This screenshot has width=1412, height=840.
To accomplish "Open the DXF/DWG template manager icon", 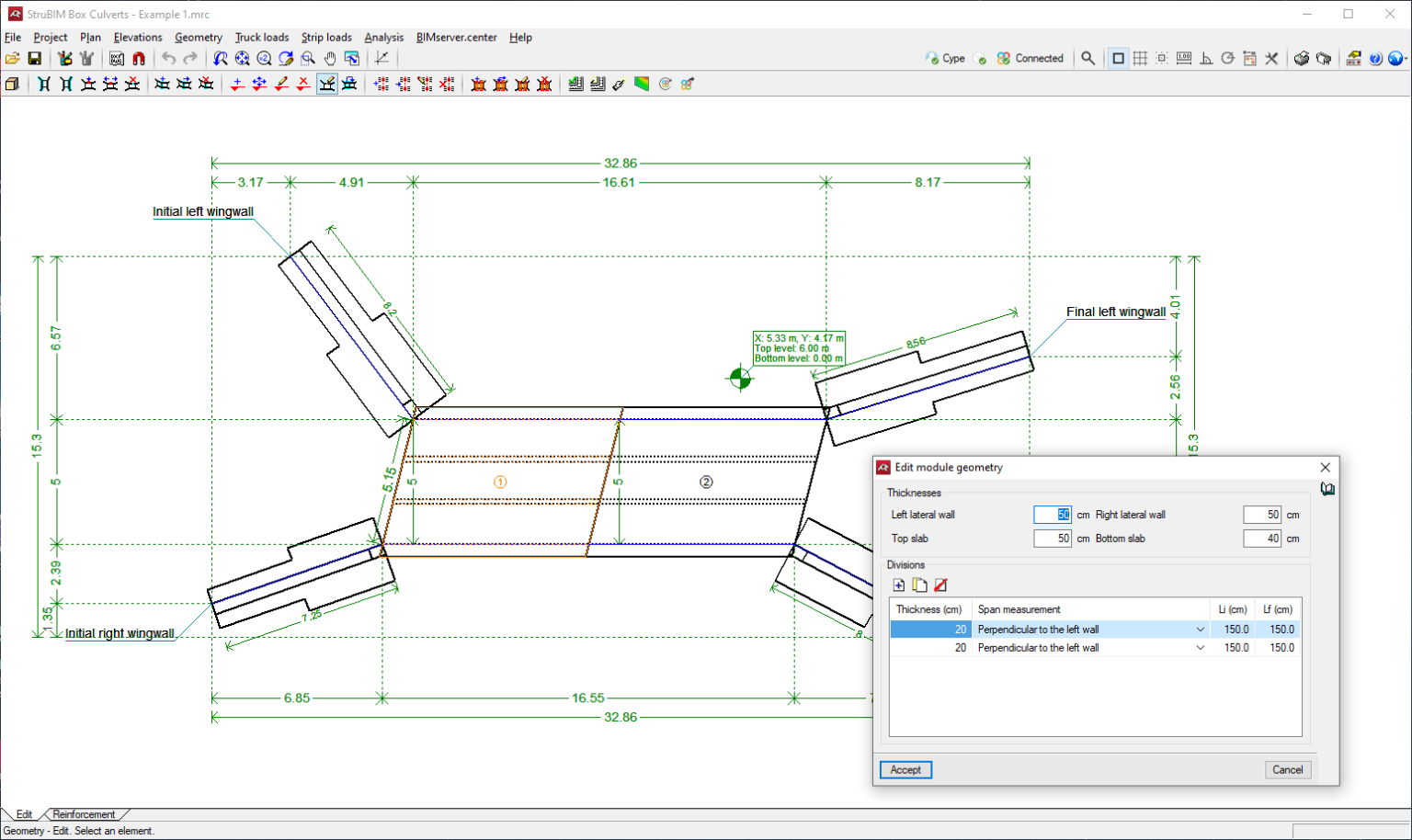I will 117,58.
